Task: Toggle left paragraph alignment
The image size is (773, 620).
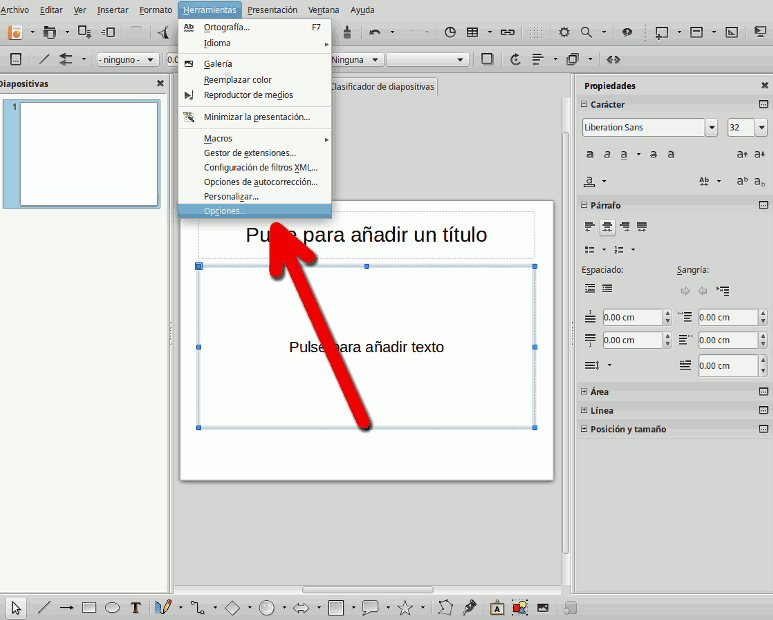Action: pos(590,226)
